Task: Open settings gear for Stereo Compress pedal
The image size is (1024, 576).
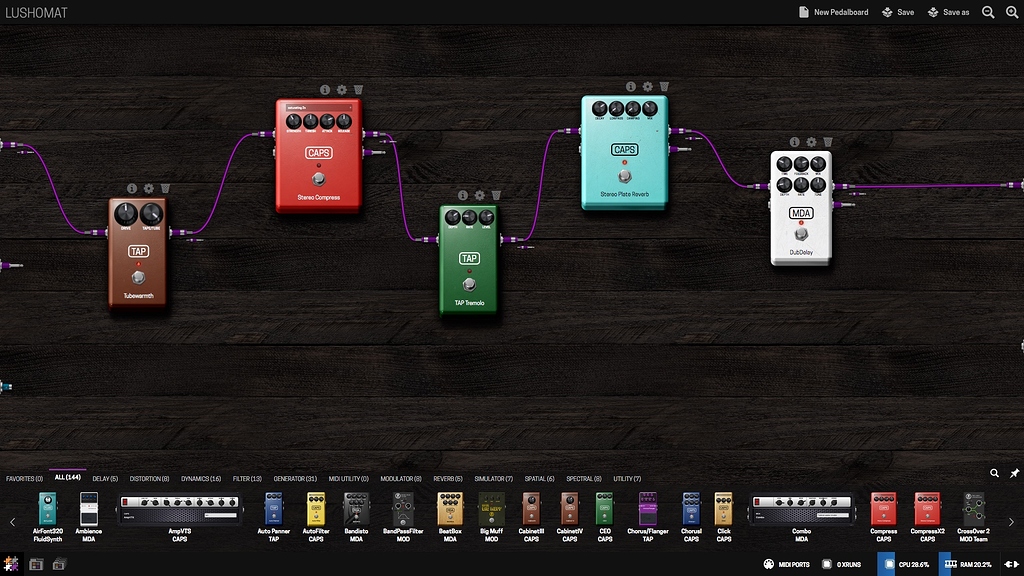Action: [342, 89]
